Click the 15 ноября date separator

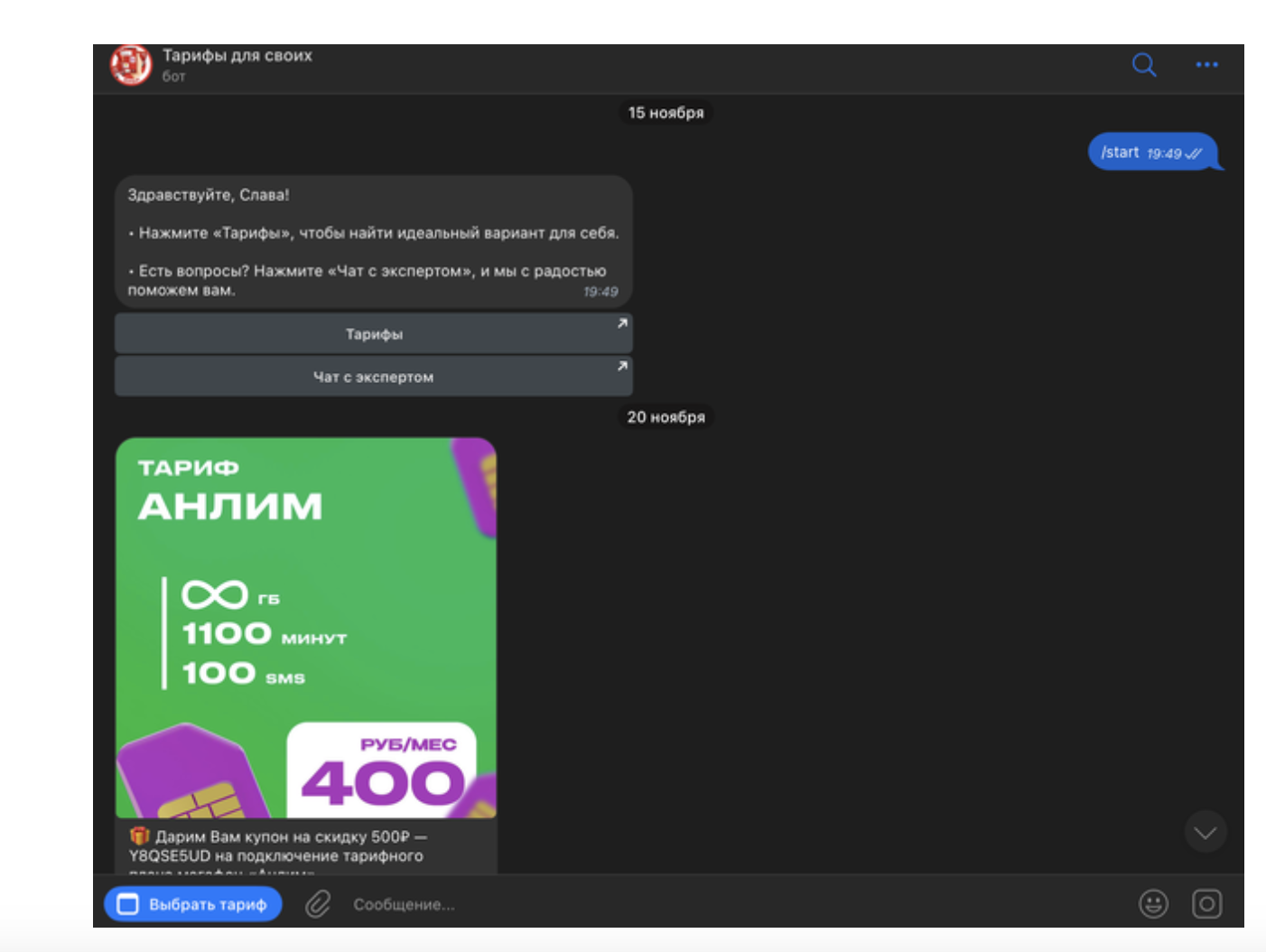tap(666, 112)
